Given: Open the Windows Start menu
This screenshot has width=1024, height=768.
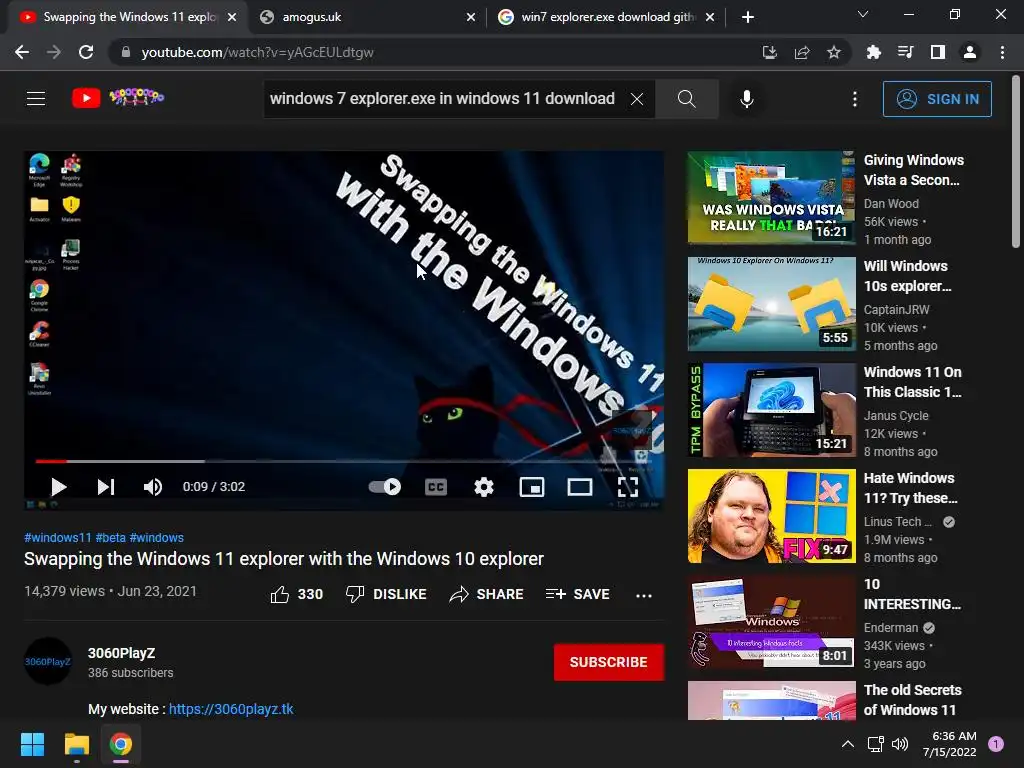Looking at the screenshot, I should coord(32,744).
